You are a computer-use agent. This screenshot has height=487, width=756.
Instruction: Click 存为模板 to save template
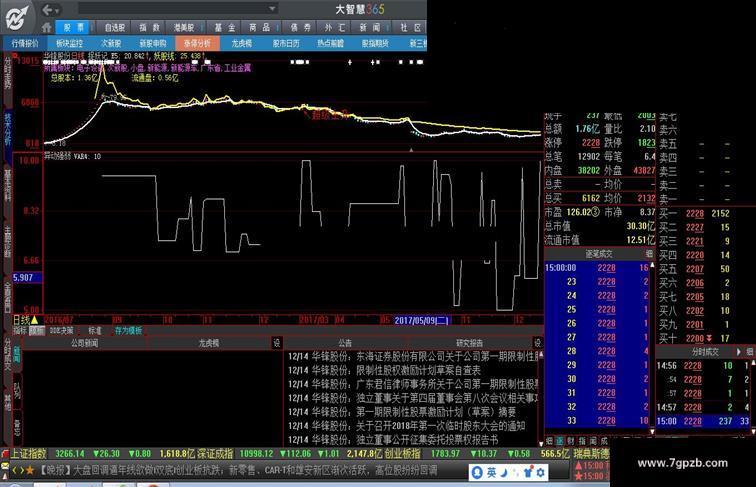coord(128,331)
